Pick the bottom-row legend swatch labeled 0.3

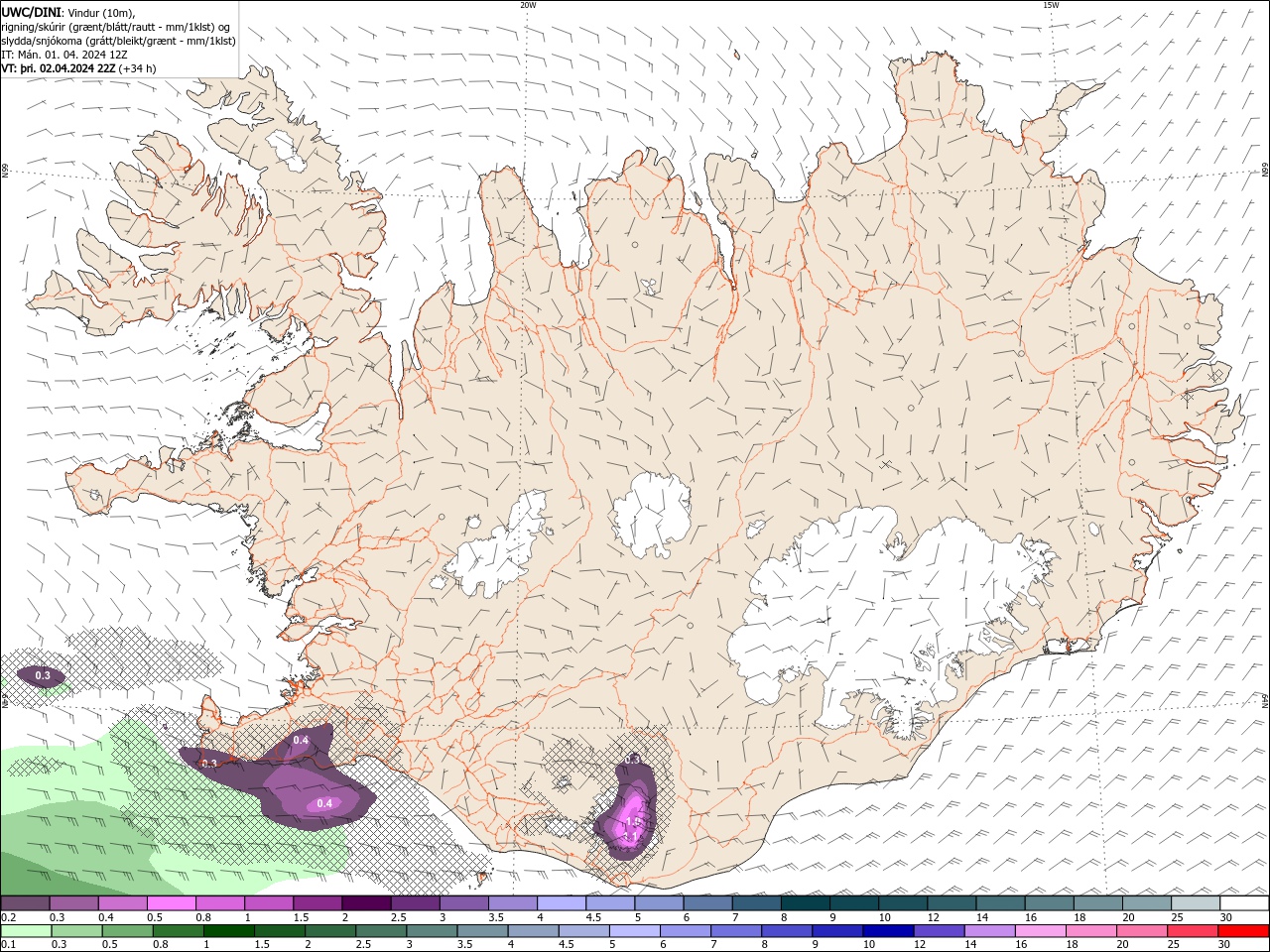pos(76,931)
